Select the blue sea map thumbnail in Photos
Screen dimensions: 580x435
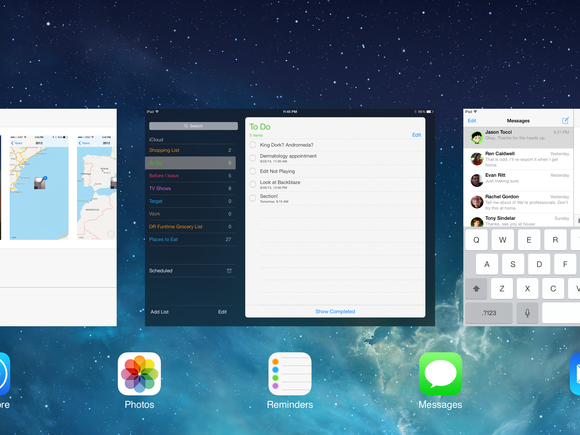[x=39, y=188]
